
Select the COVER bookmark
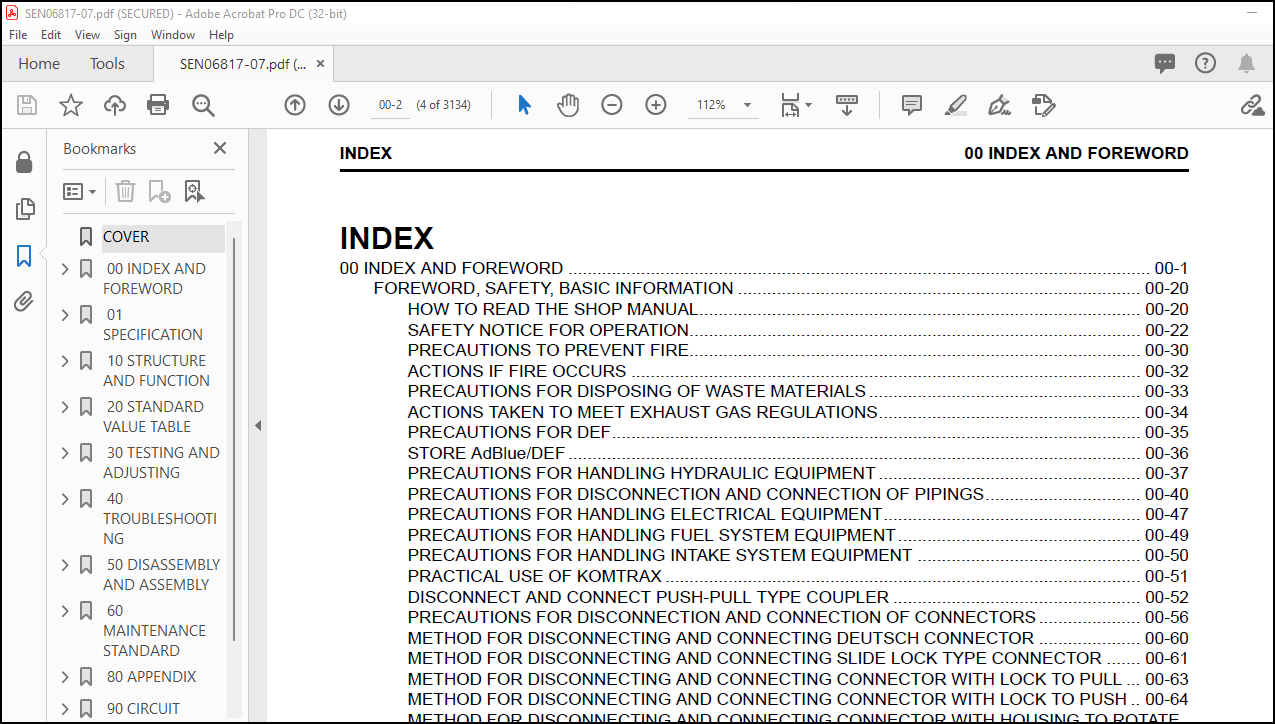pos(126,237)
